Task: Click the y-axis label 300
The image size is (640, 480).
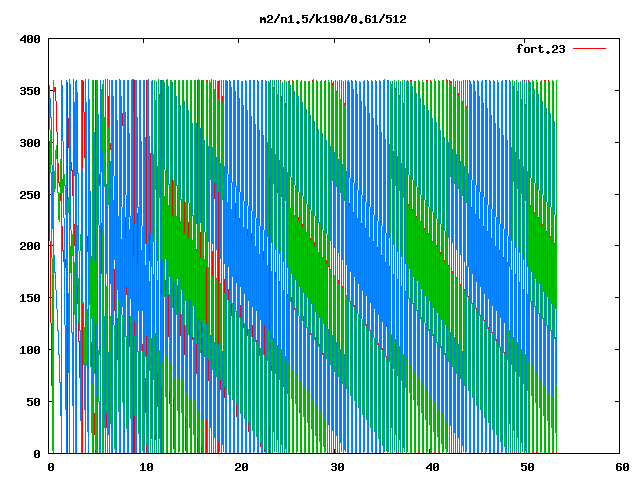Action: pyautogui.click(x=30, y=143)
